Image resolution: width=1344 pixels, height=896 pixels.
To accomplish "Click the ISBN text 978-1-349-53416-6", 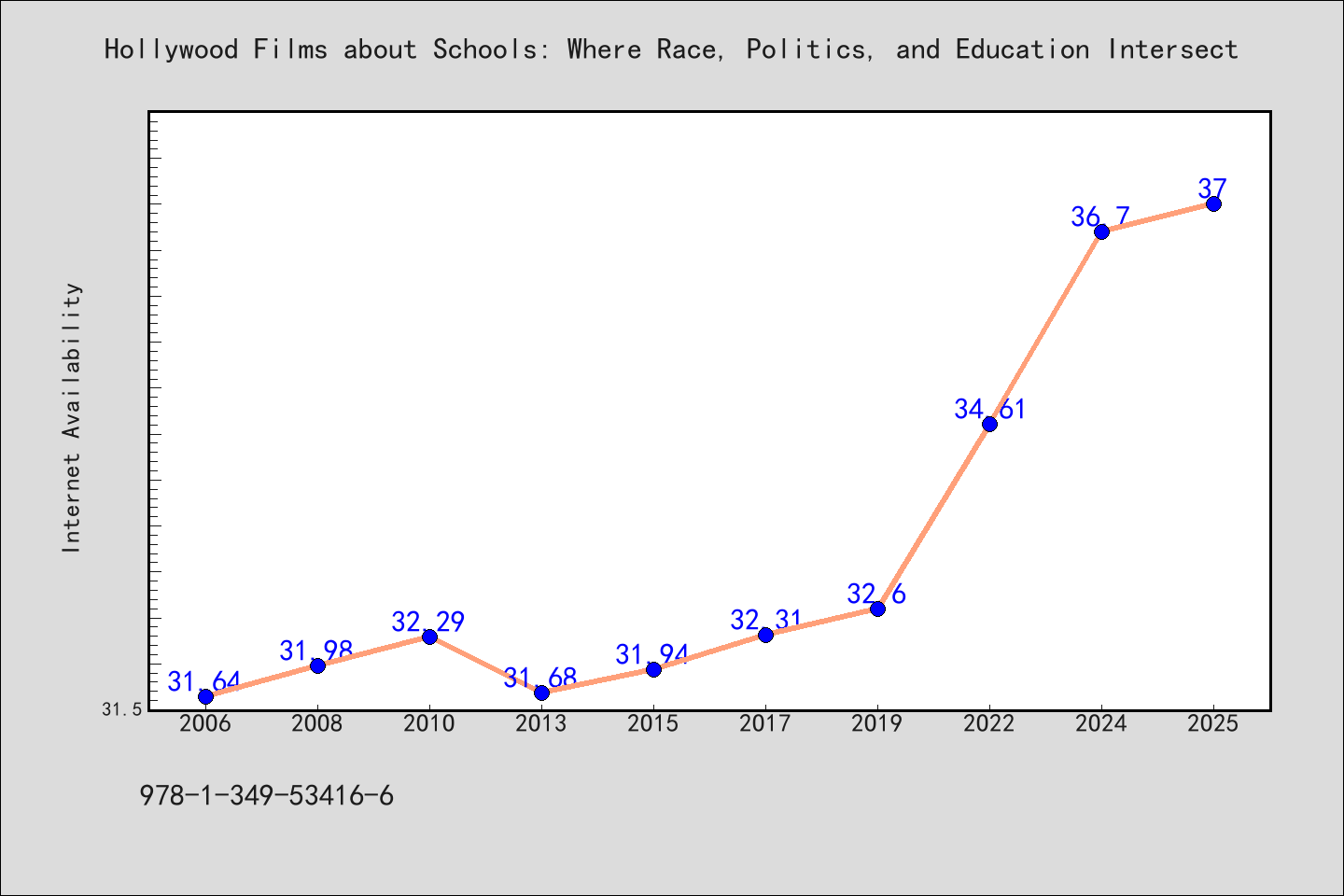I will coord(266,796).
